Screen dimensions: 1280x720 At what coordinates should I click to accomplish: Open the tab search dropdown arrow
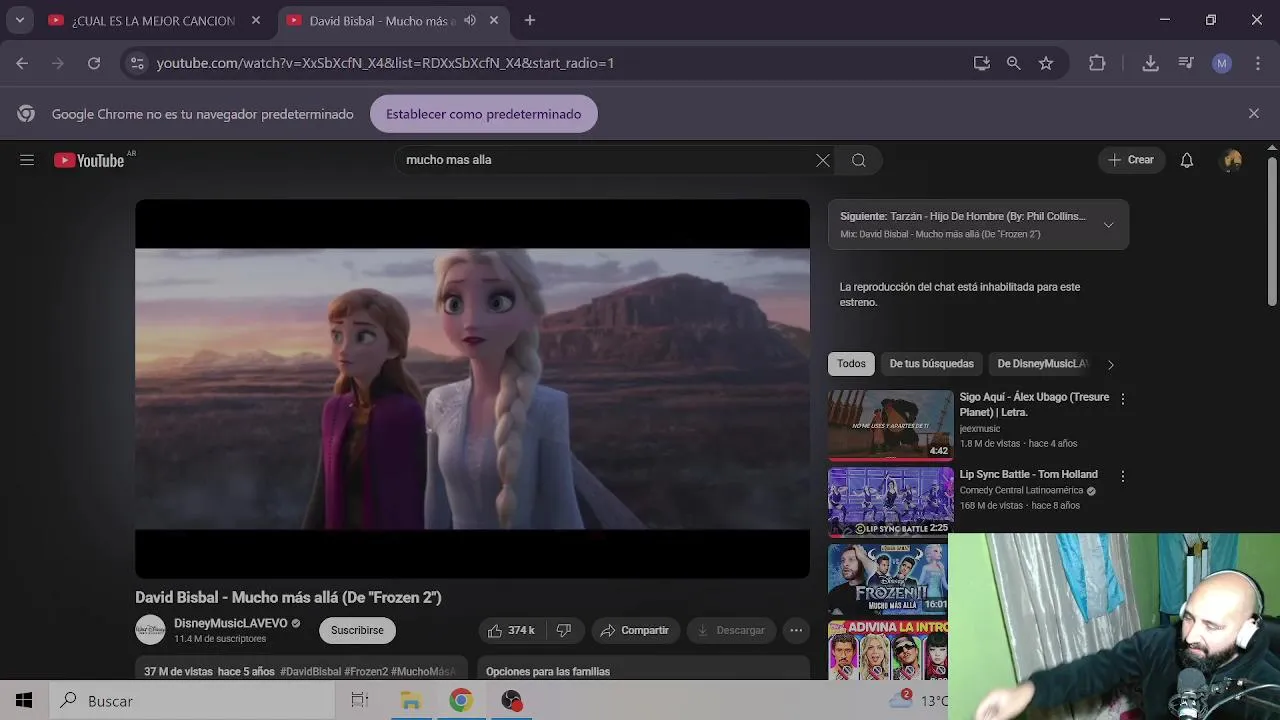[19, 20]
